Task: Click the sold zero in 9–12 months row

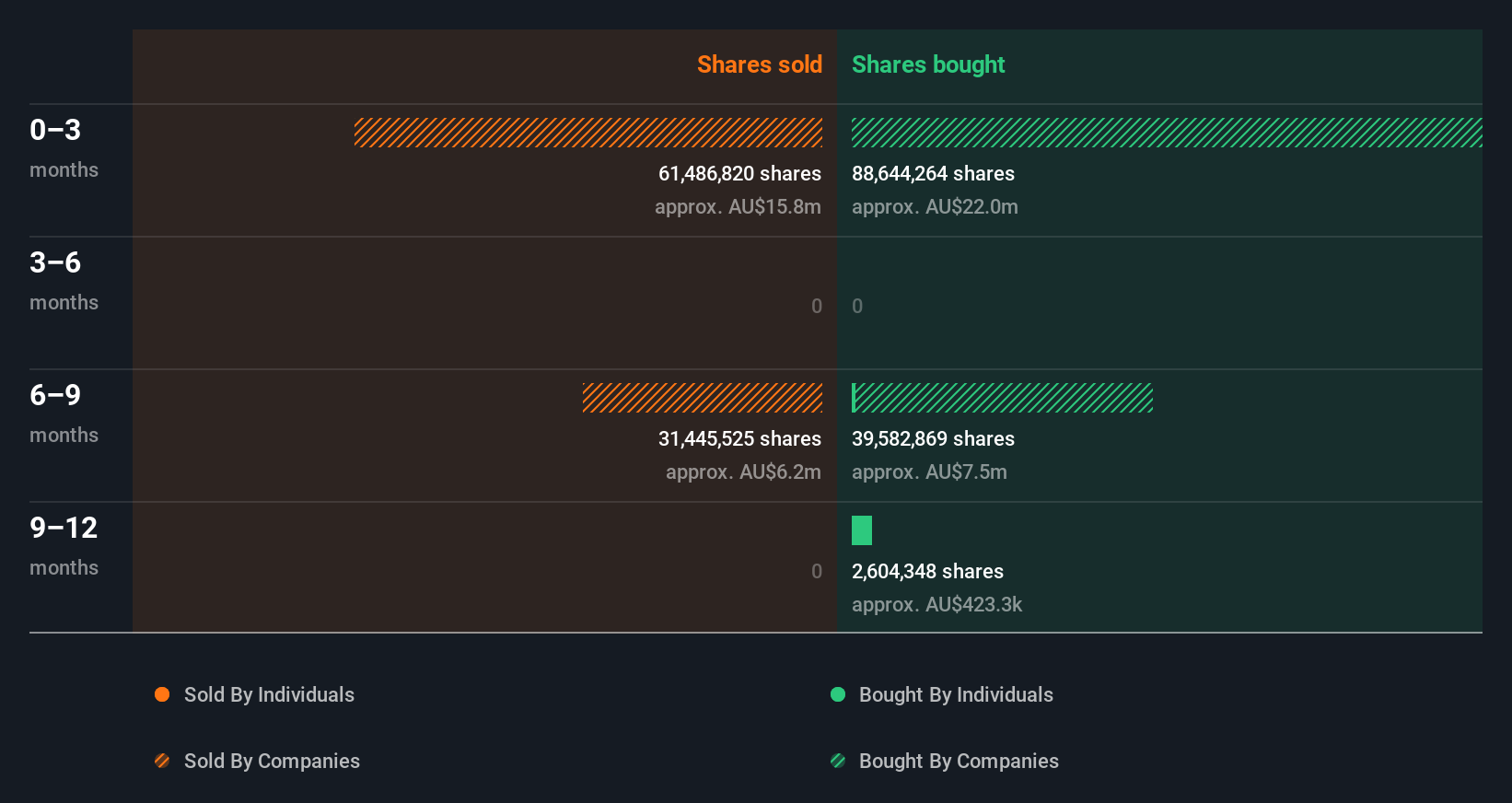Action: [x=817, y=572]
